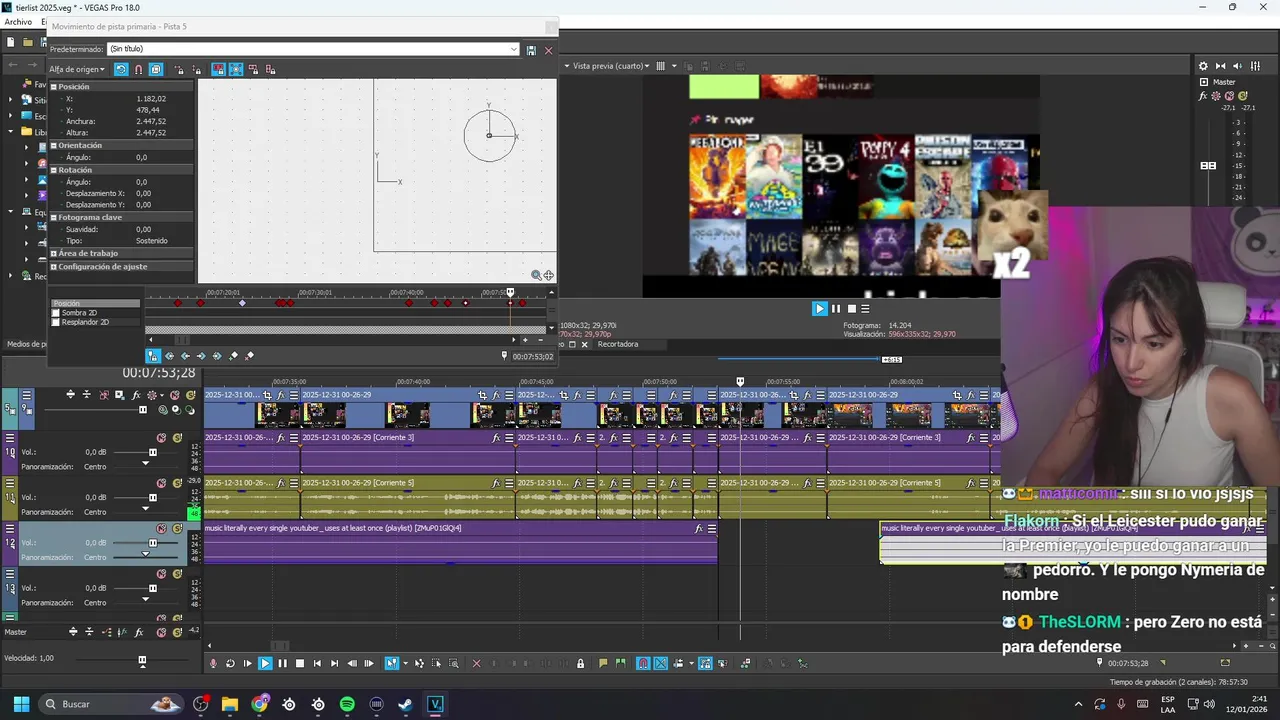Toggle the blue overlapping-squares icon before the padlocks
Screen dimensions: 1280x720
[155, 69]
